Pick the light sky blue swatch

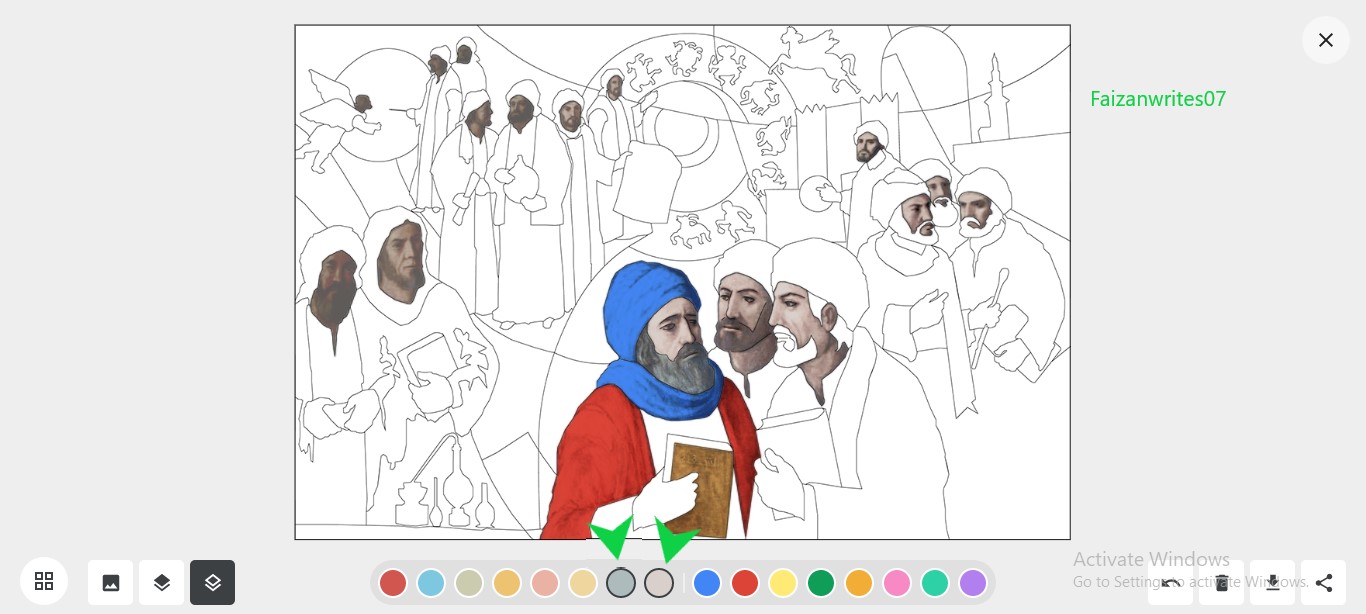[x=431, y=583]
